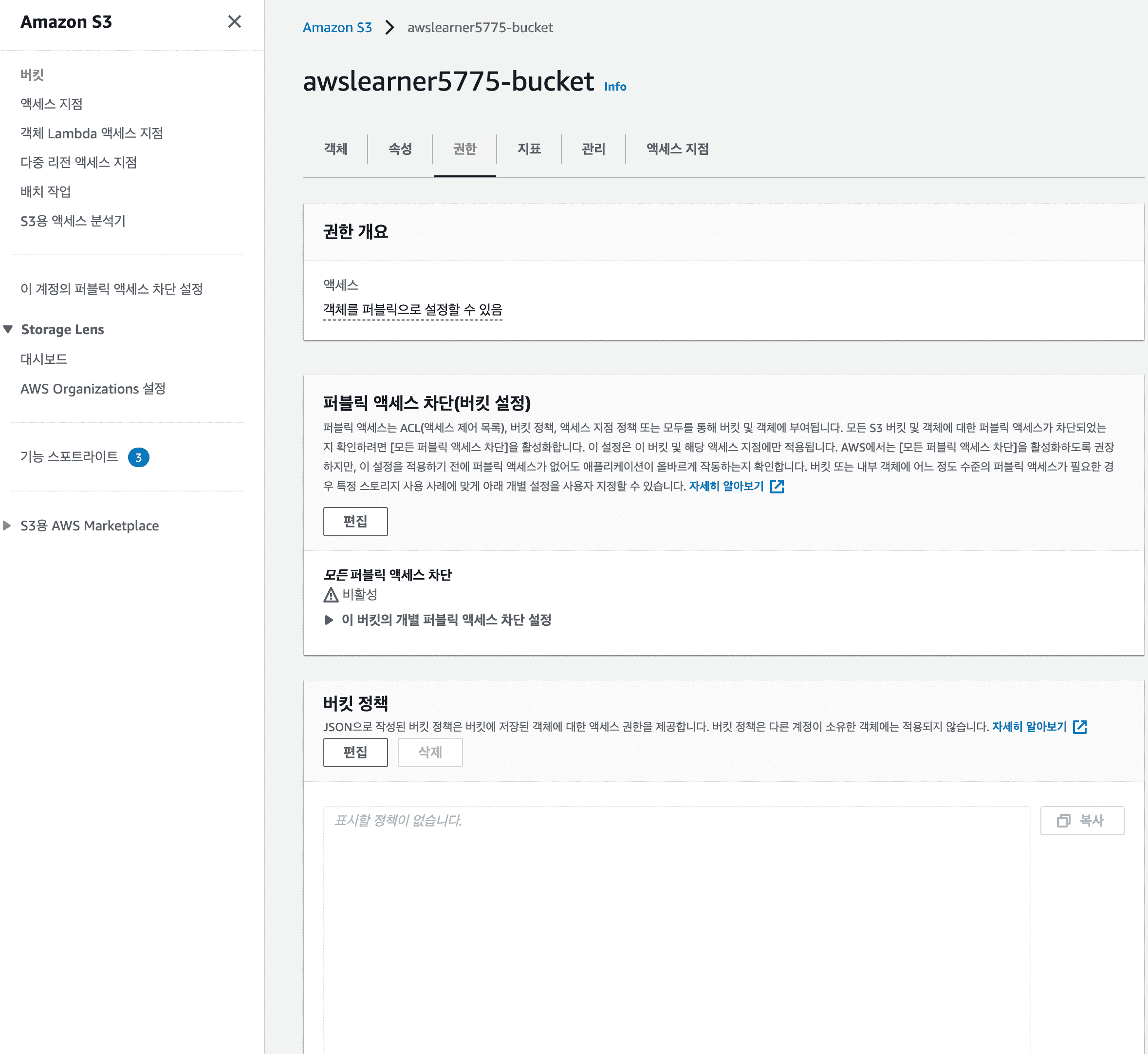Click the 객체를 퍼블릭으로 설정할 수 있음 text
This screenshot has width=1148, height=1054.
pos(413,310)
